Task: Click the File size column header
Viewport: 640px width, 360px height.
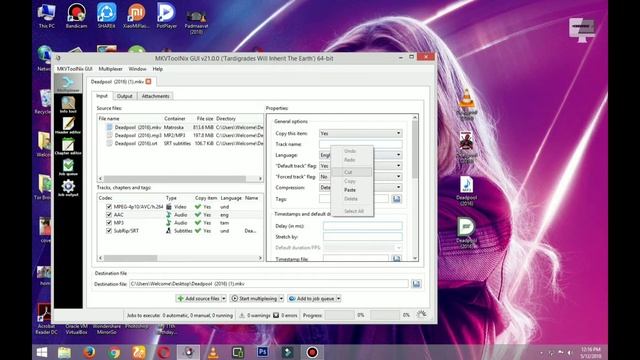Action: 204,118
